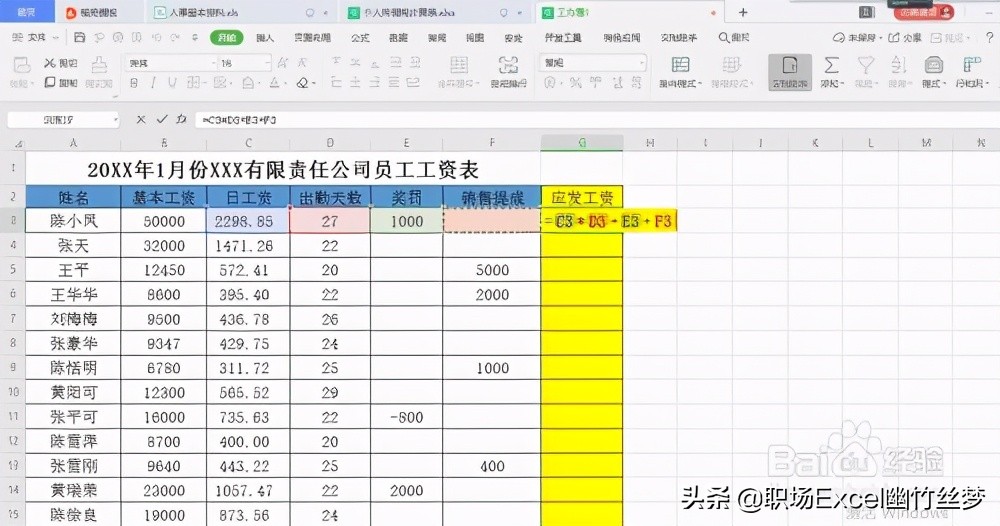Expand the Name Box dropdown arrow
This screenshot has width=1000, height=526.
click(x=115, y=119)
